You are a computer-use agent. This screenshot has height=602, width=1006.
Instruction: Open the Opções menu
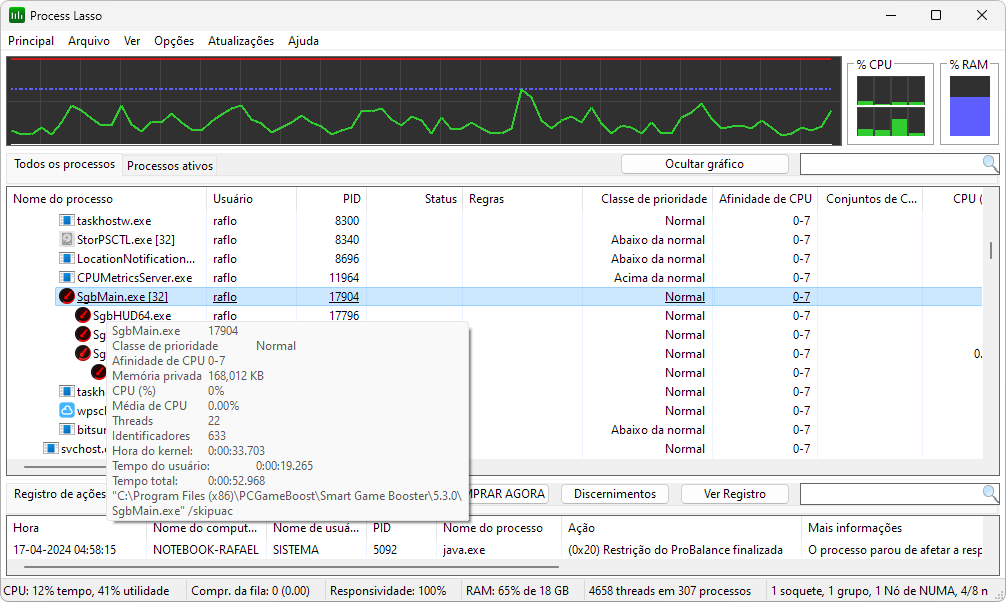click(174, 40)
